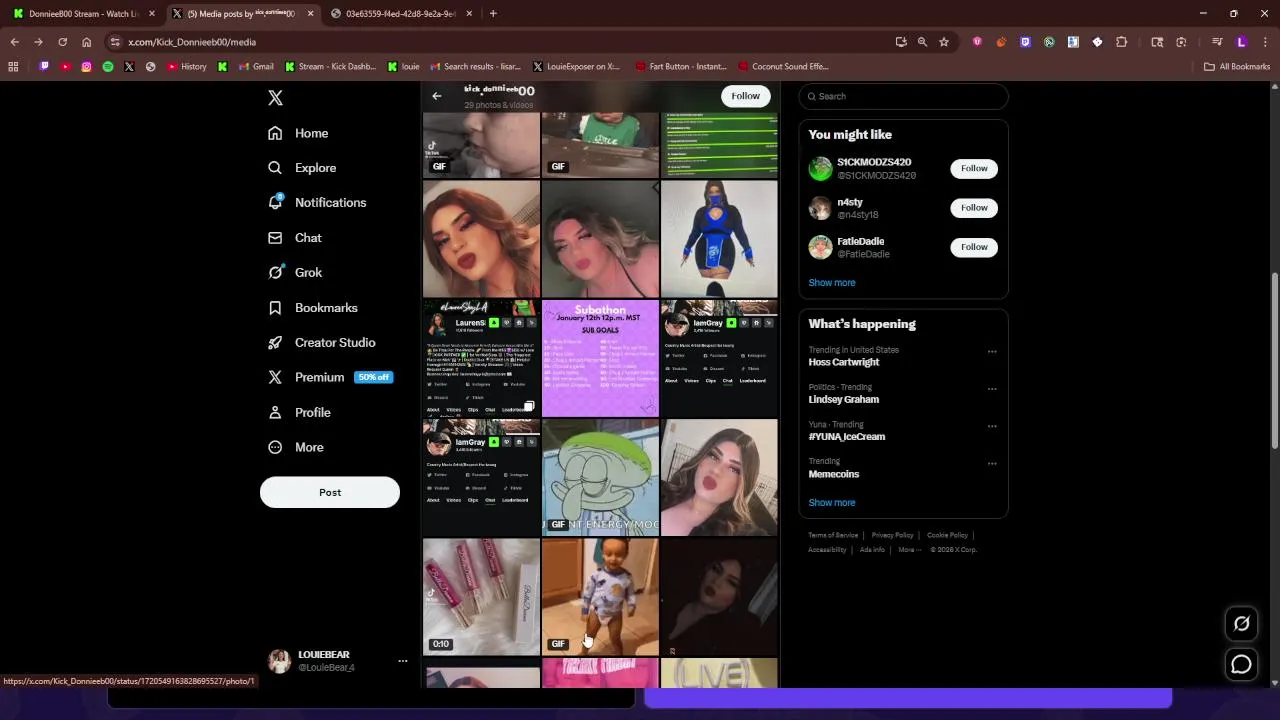
Task: Open Creator Studio
Action: coord(321,343)
